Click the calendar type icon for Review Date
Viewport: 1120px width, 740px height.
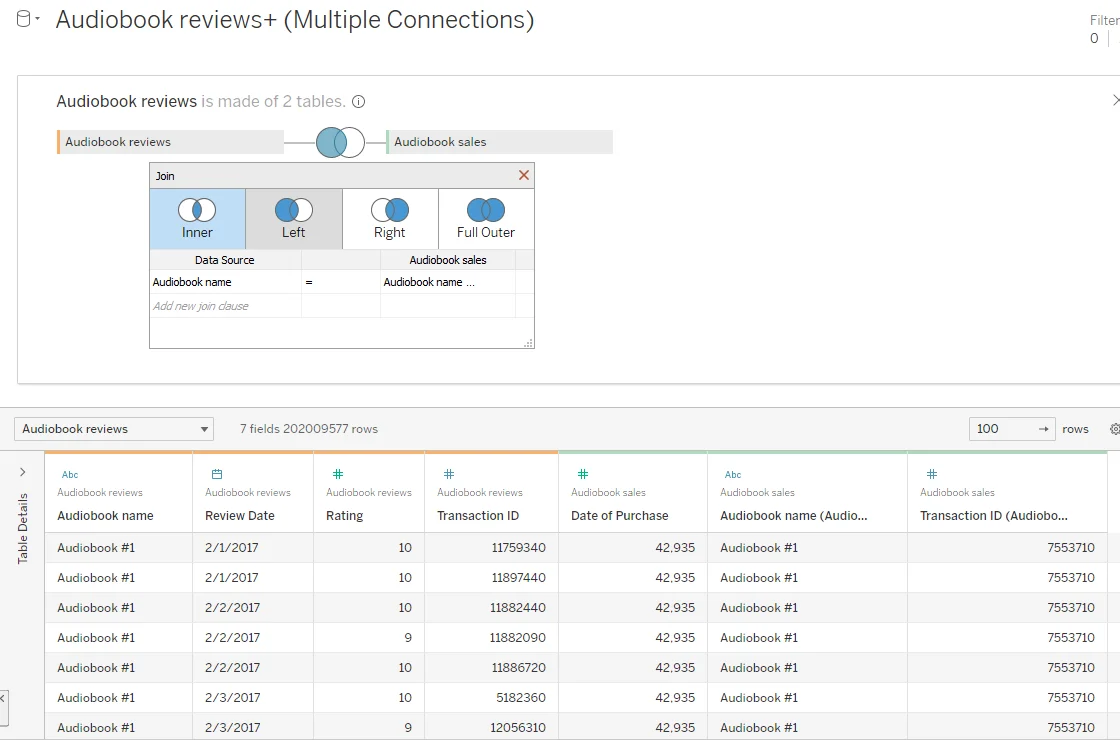click(x=217, y=475)
